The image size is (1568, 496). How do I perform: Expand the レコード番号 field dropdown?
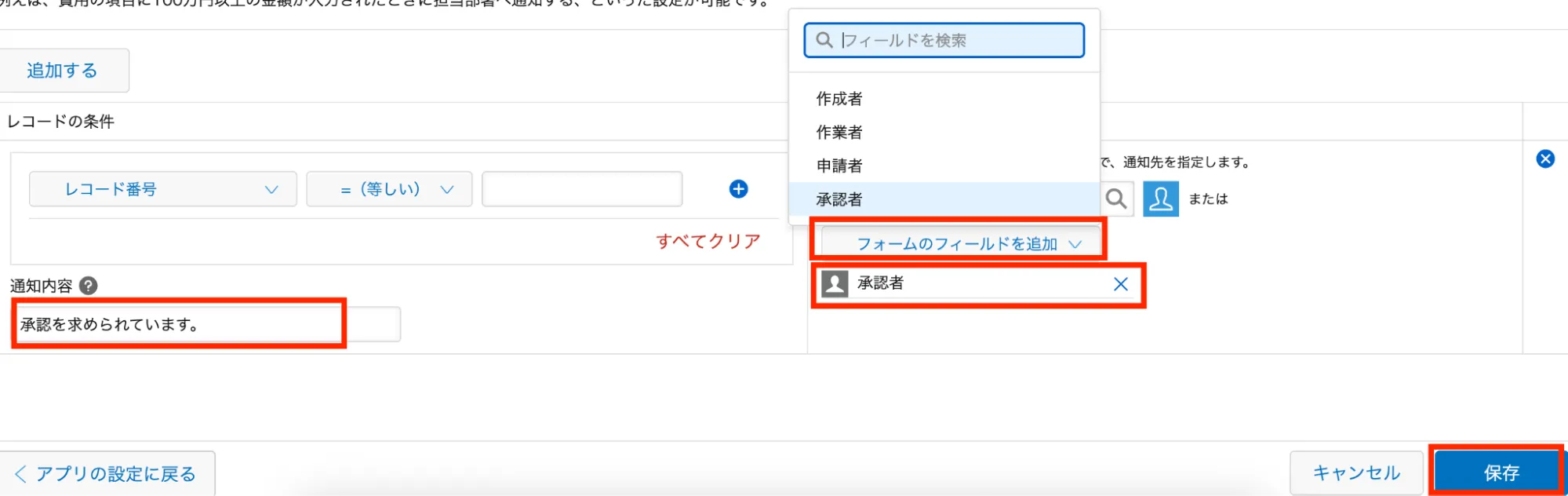tap(163, 189)
